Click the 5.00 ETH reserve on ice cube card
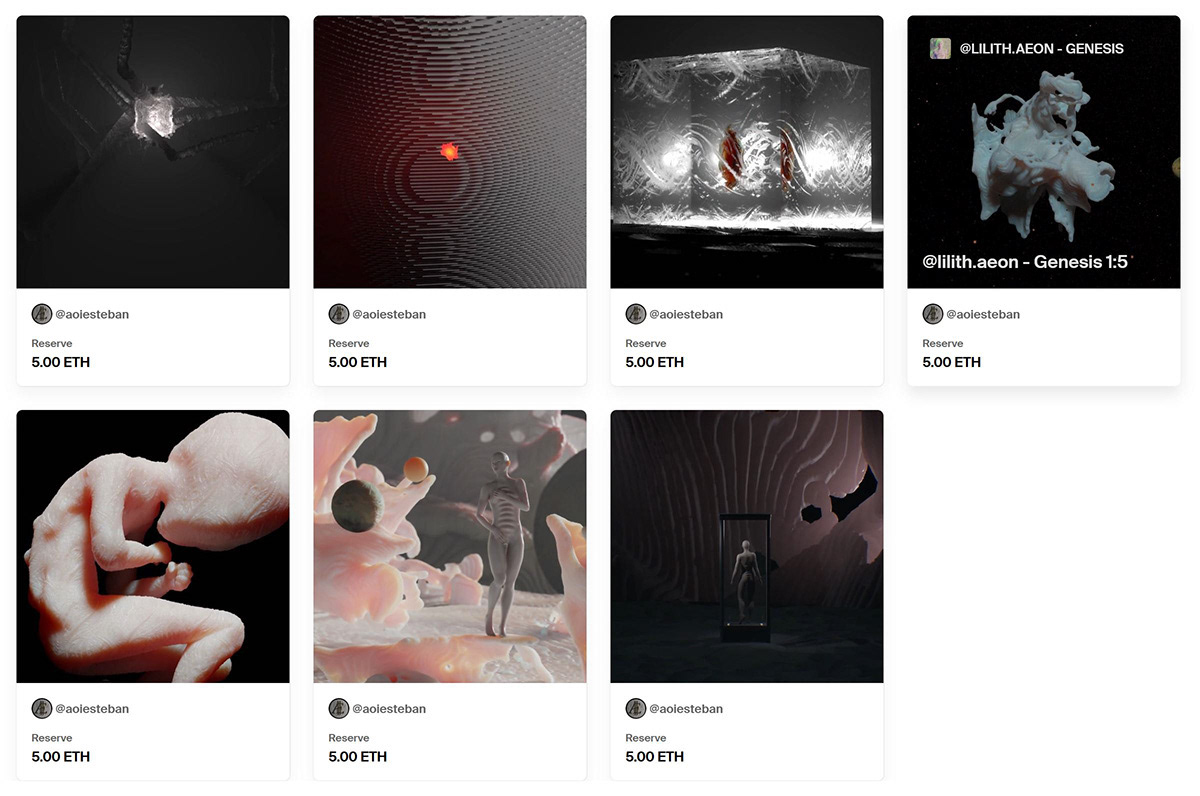 655,362
